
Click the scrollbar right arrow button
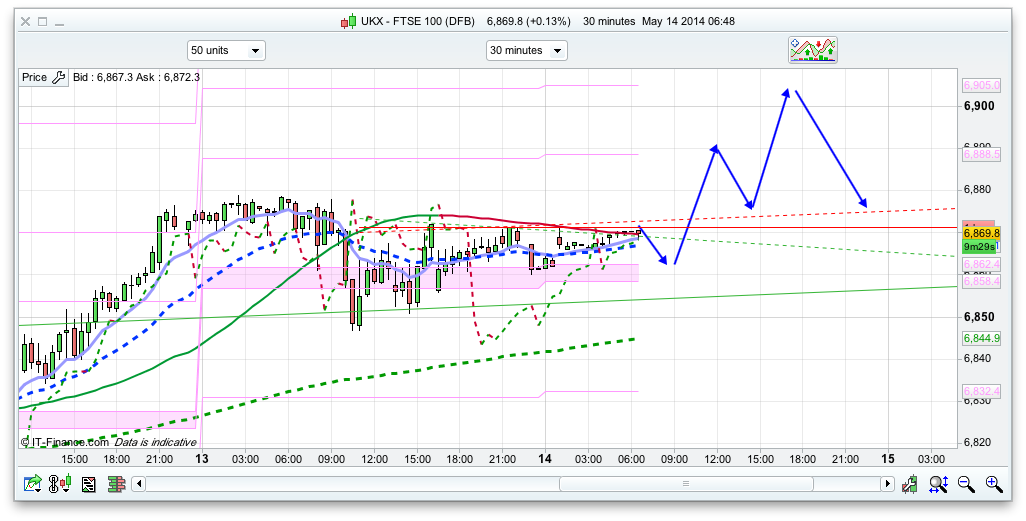pos(886,484)
